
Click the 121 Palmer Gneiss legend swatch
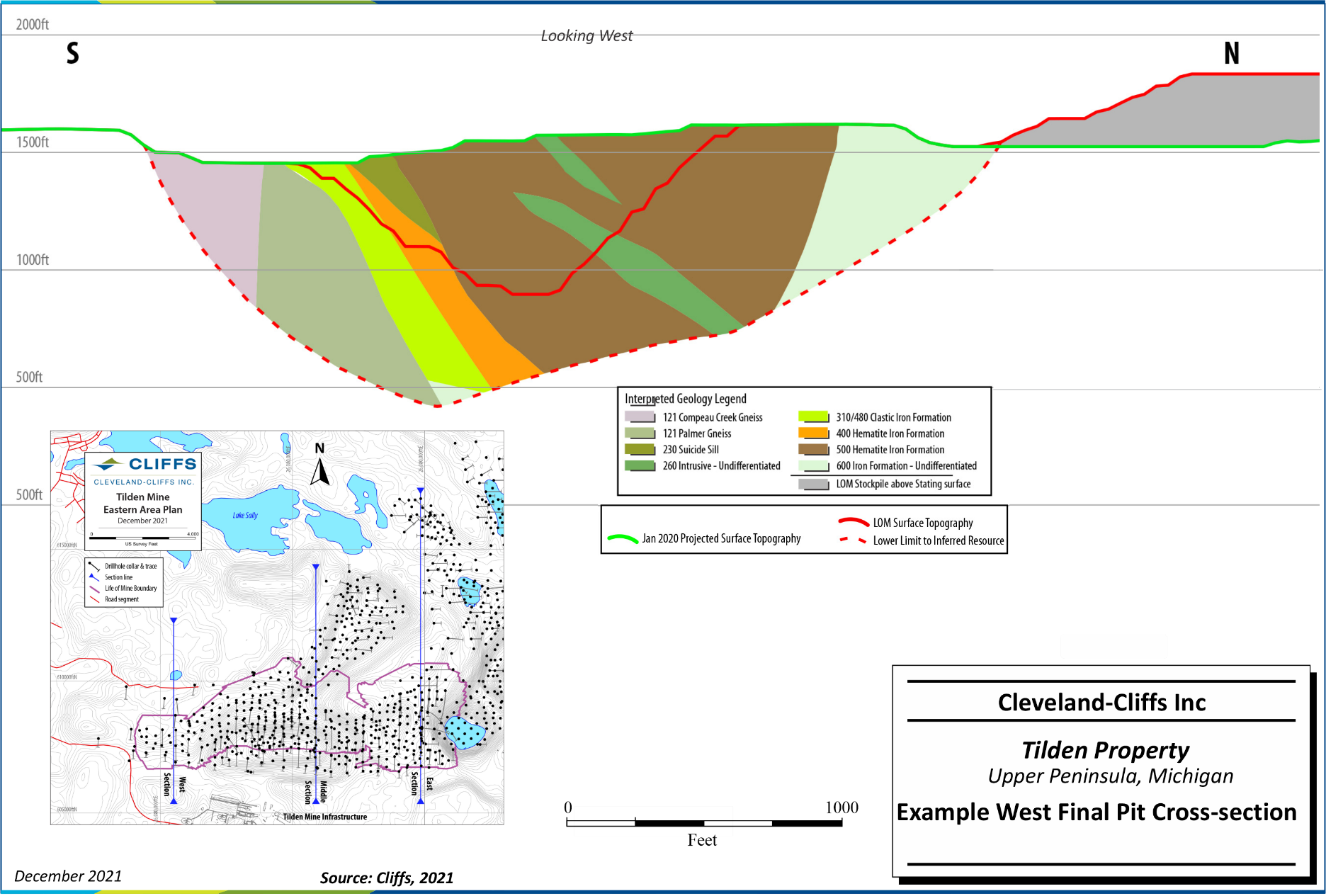[640, 433]
